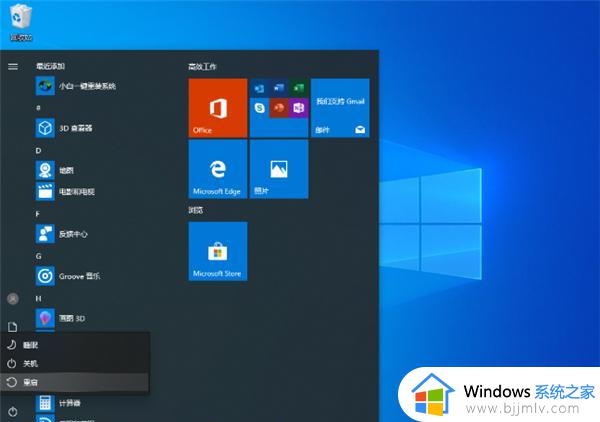Select 关机 shut down from power menu

pos(75,363)
